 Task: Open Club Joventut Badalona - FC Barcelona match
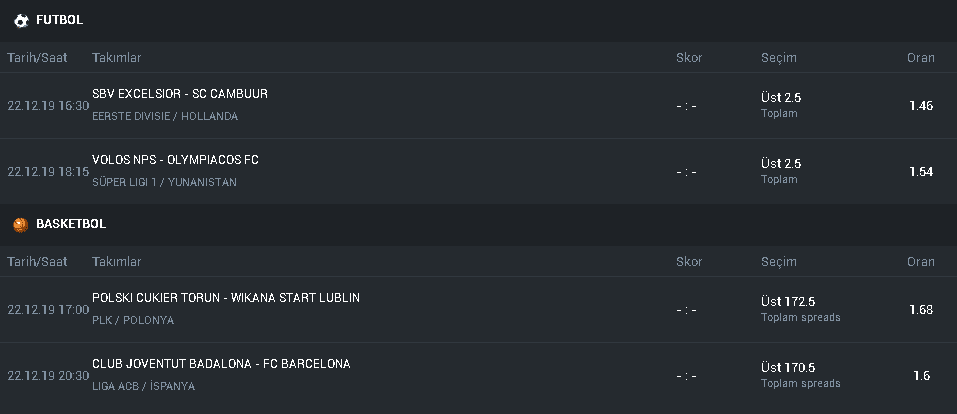(221, 364)
